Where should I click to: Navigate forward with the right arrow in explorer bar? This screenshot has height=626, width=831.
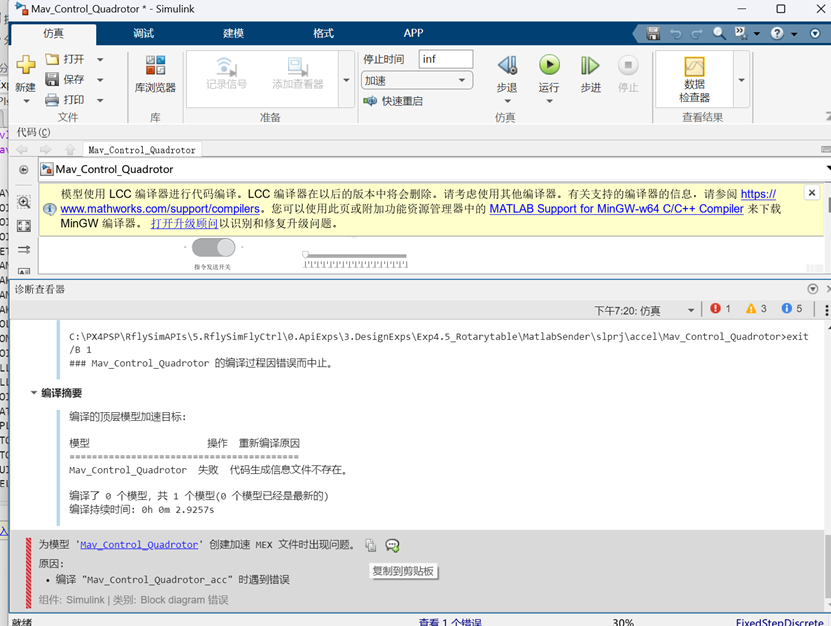[46, 150]
